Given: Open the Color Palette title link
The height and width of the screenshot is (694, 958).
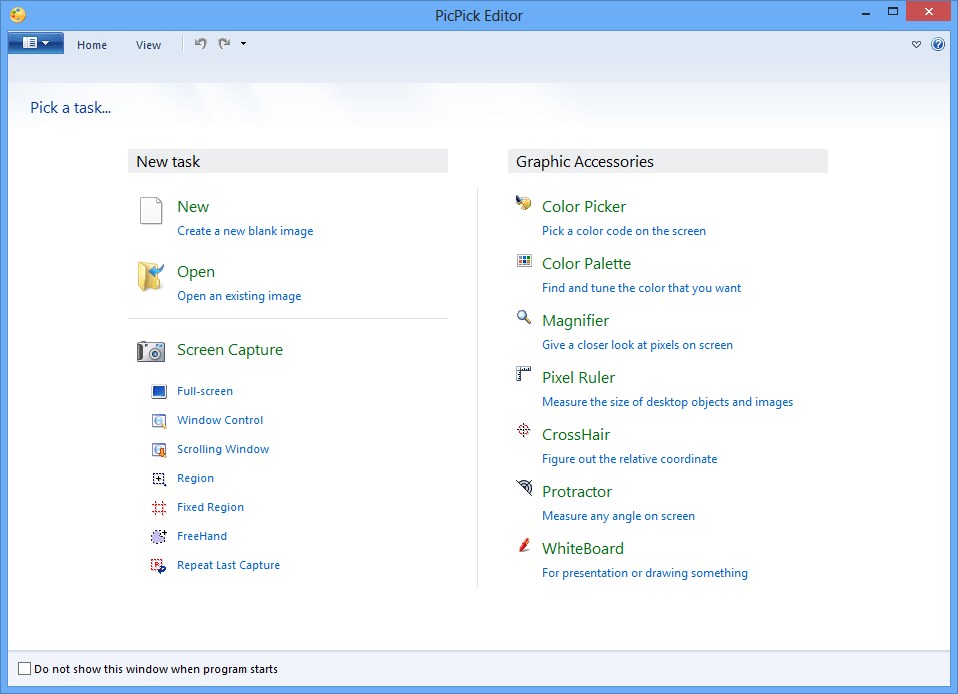Looking at the screenshot, I should [587, 263].
